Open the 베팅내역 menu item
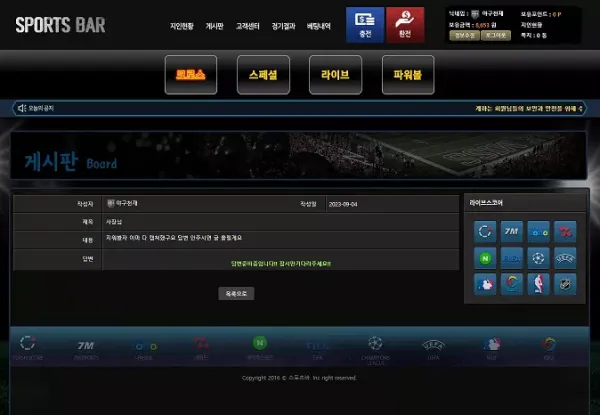This screenshot has height=415, width=600. point(319,26)
